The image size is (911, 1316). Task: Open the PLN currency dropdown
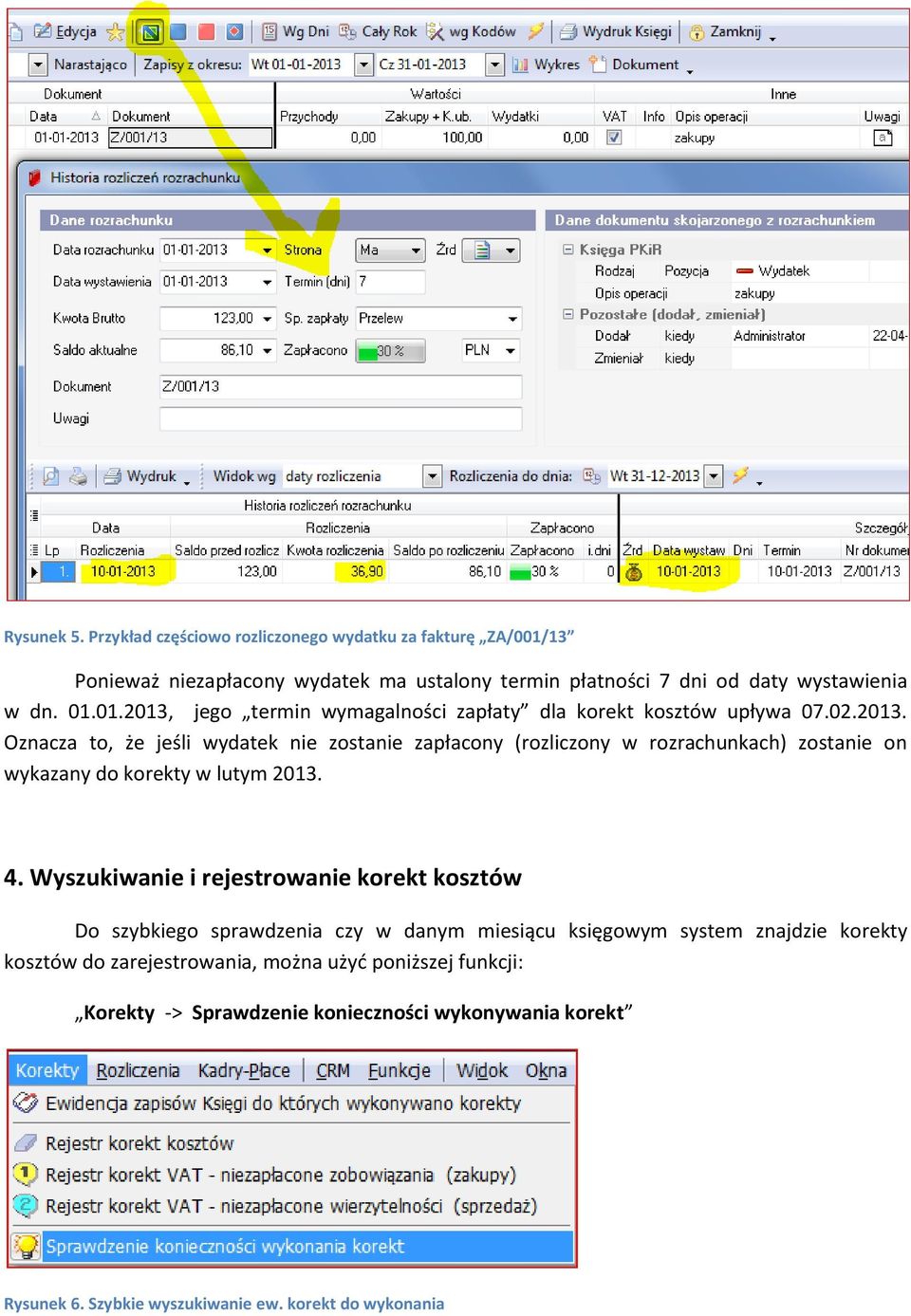coord(511,350)
